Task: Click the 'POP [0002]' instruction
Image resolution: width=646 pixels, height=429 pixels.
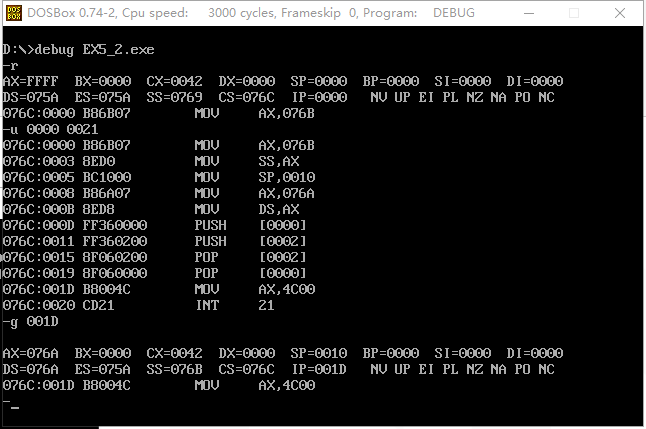Action: coord(250,257)
